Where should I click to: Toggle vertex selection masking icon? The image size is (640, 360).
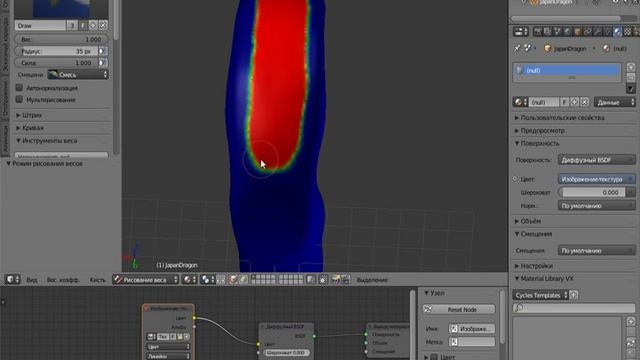coord(243,280)
